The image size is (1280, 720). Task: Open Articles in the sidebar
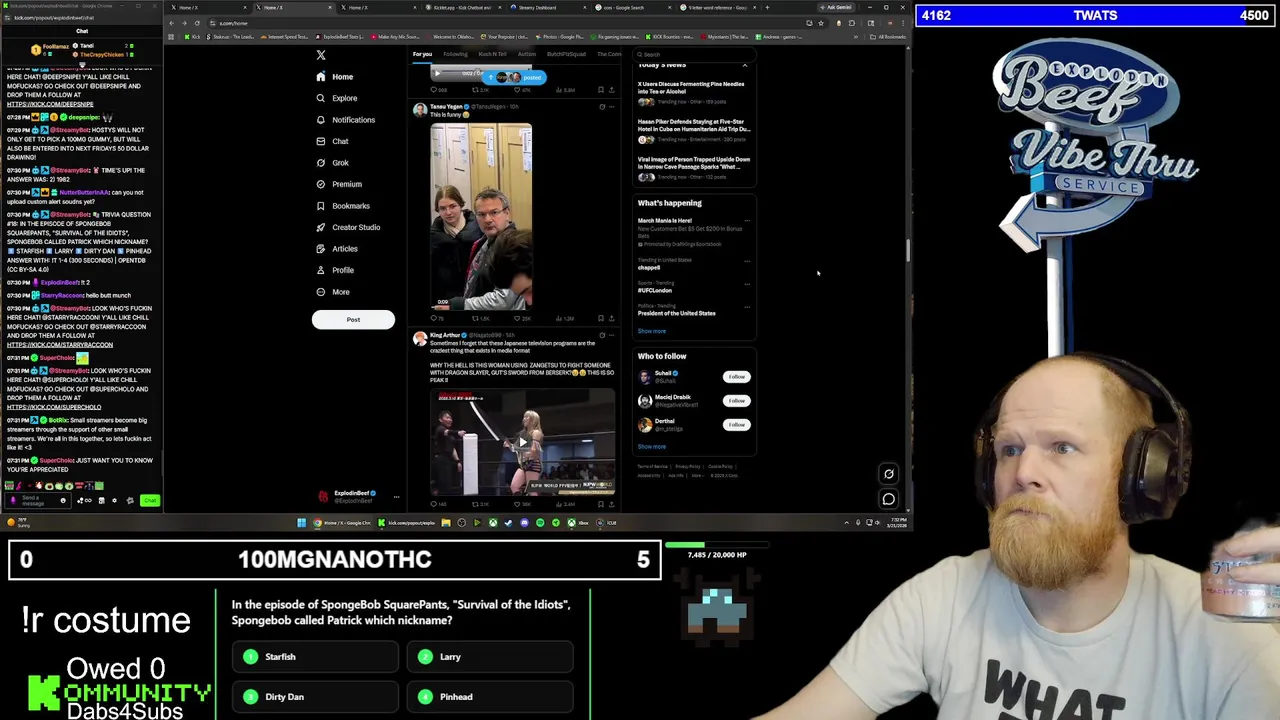tap(336, 249)
